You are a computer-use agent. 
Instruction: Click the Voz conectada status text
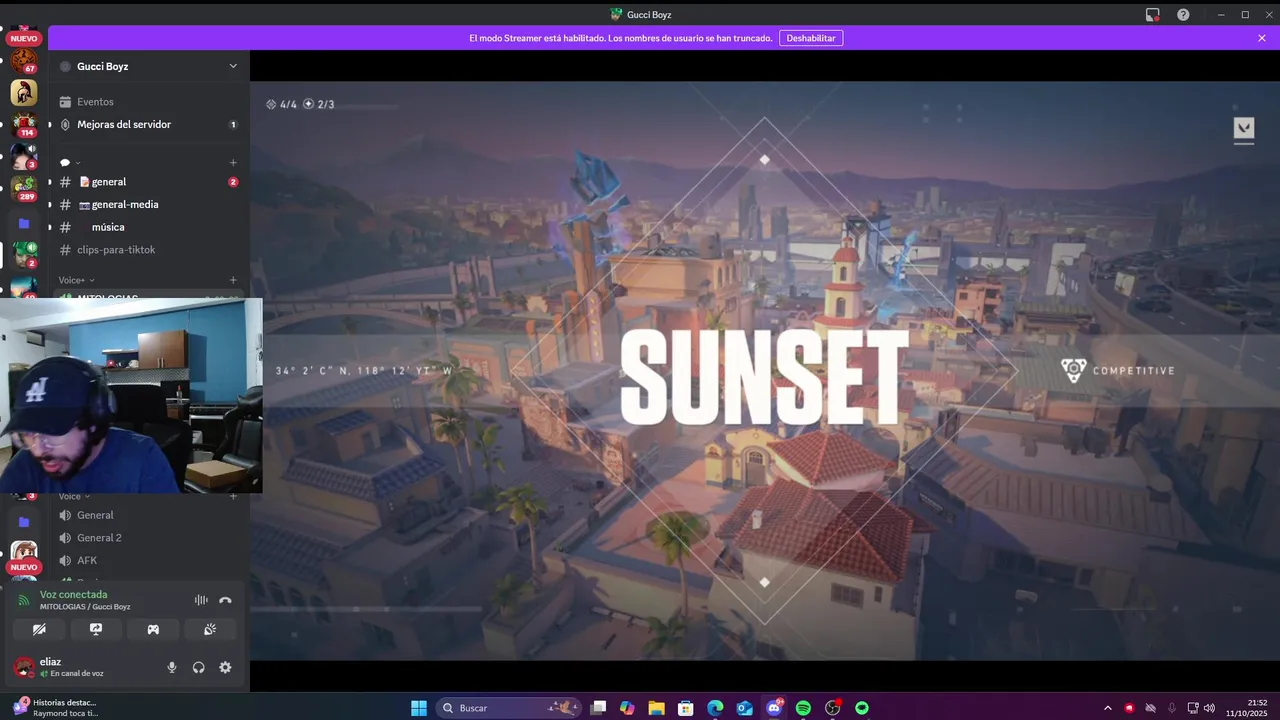pos(73,594)
